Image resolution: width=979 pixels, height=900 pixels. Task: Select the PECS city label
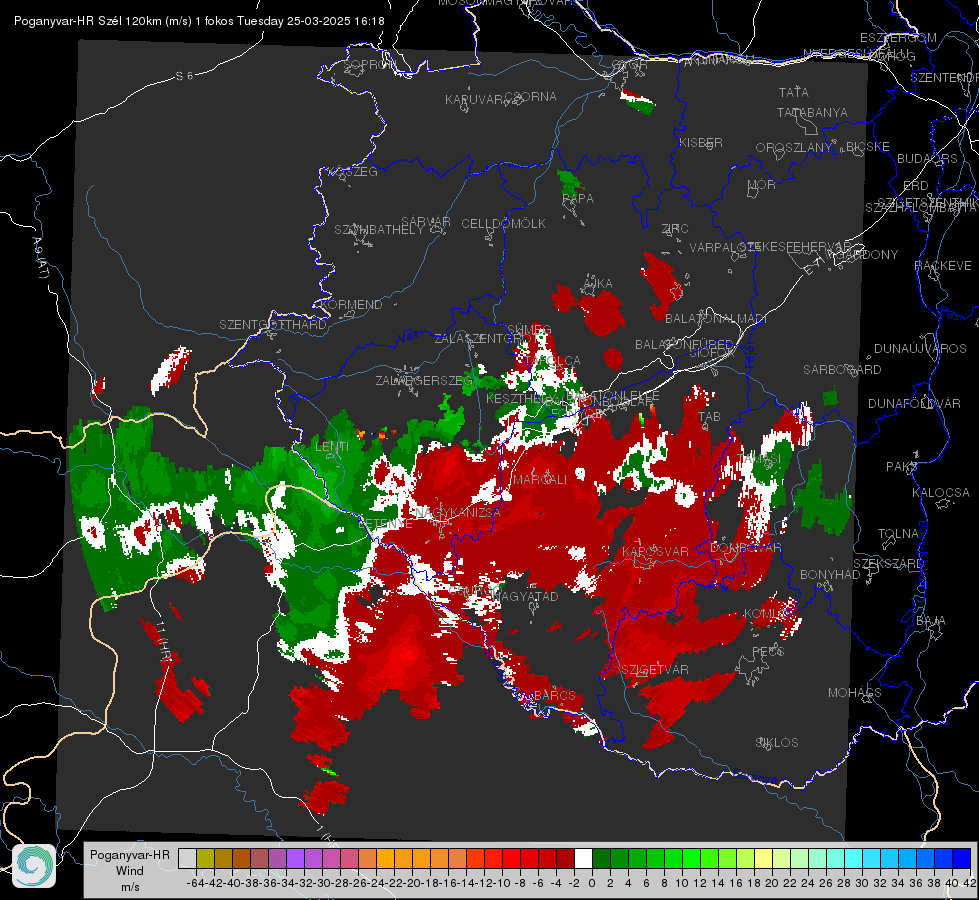pos(767,651)
